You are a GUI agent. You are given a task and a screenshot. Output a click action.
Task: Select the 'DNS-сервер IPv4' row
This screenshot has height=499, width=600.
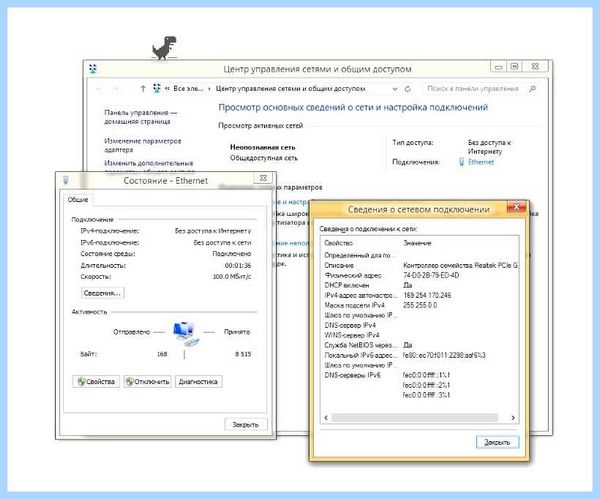click(x=421, y=325)
